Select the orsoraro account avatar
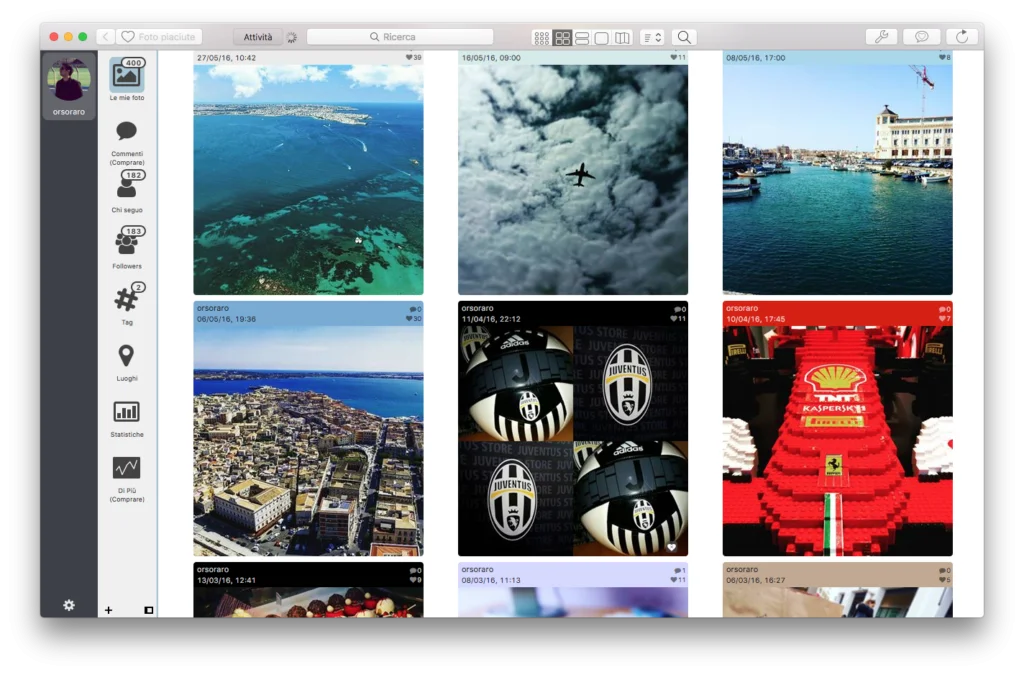This screenshot has width=1024, height=675. [x=69, y=79]
